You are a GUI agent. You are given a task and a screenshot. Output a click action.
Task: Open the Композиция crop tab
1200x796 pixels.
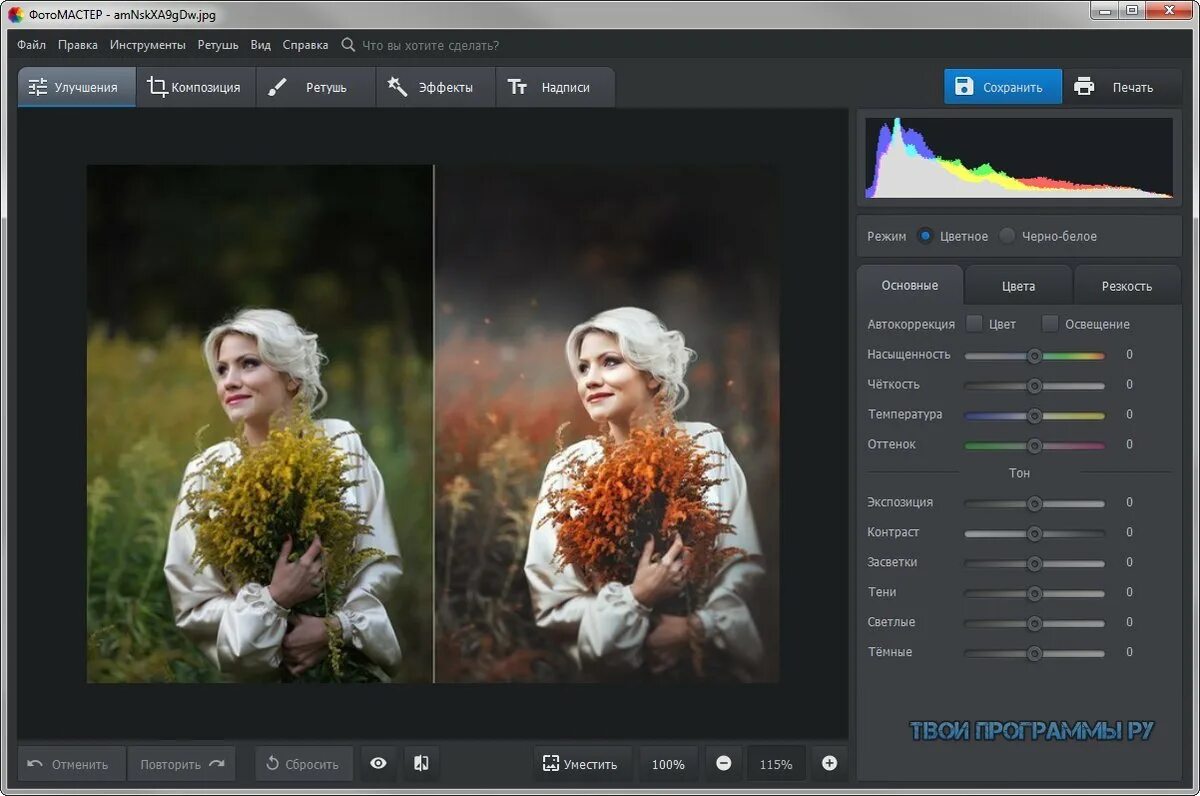click(195, 87)
